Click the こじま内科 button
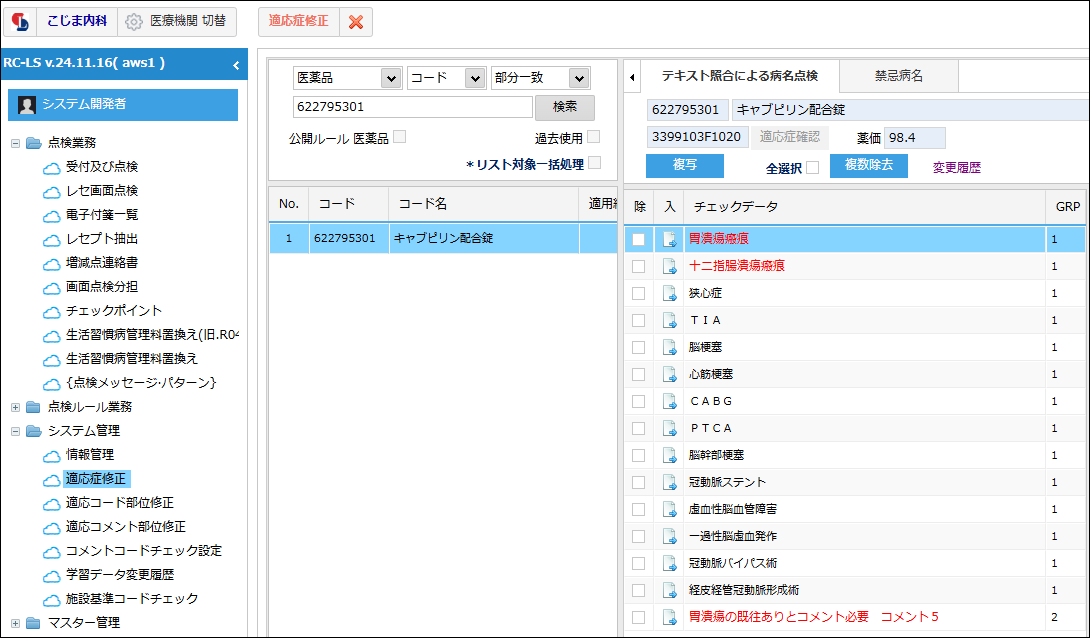1090x638 pixels. (77, 22)
